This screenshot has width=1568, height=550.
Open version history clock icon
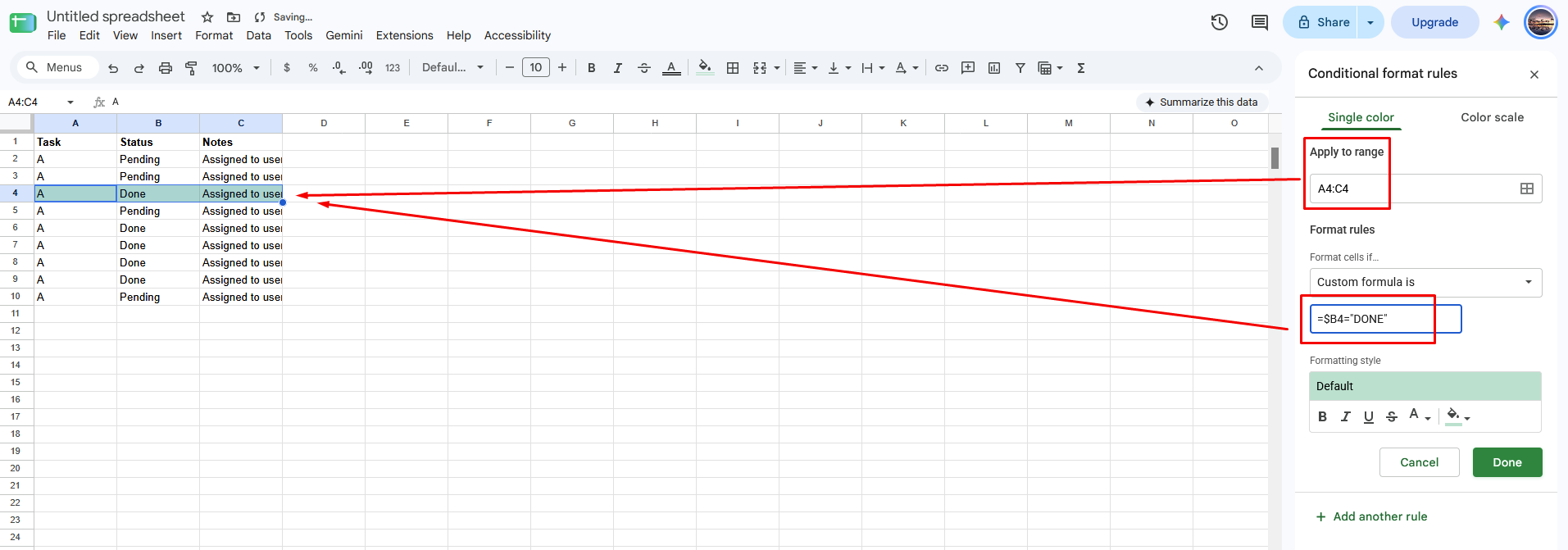[x=1220, y=22]
